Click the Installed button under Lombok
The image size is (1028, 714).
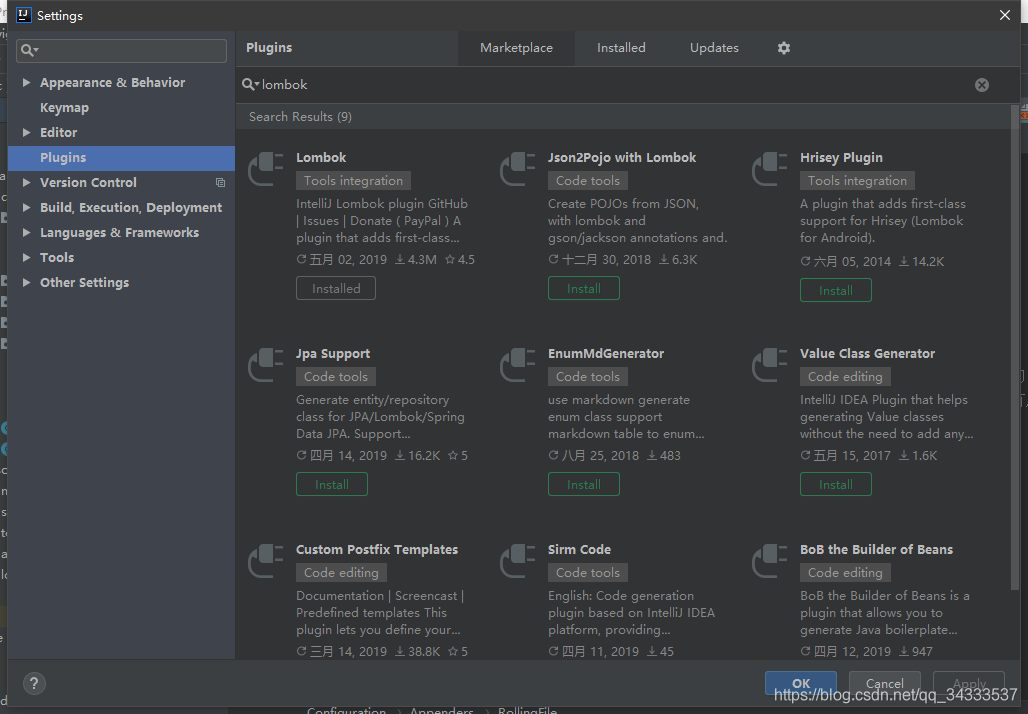(336, 288)
